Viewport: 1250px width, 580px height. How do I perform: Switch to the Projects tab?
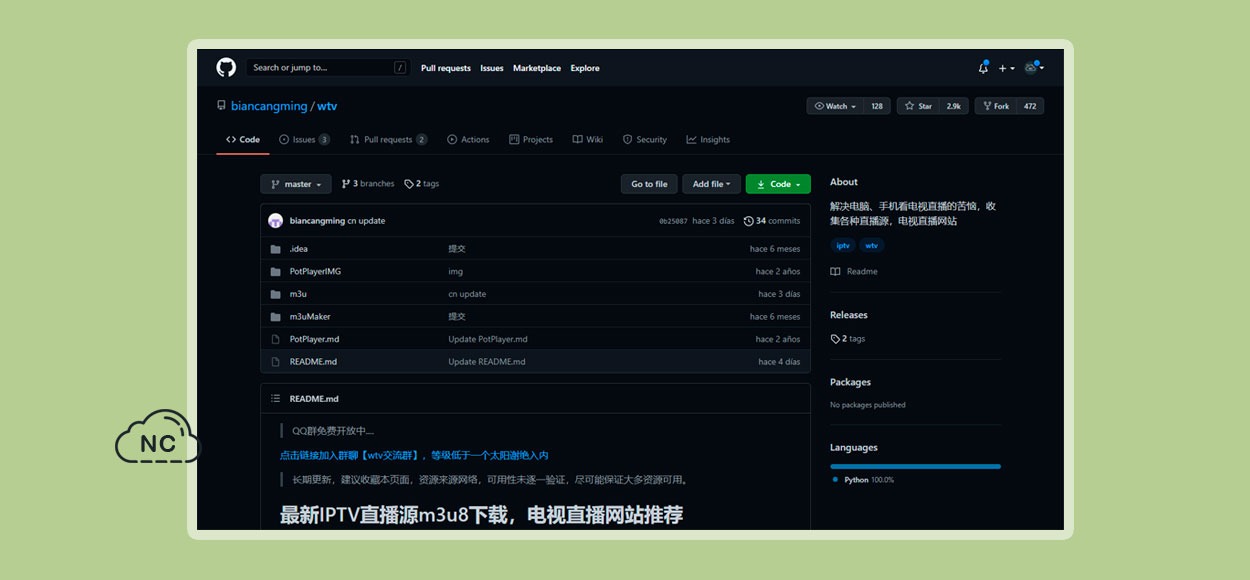pyautogui.click(x=531, y=140)
